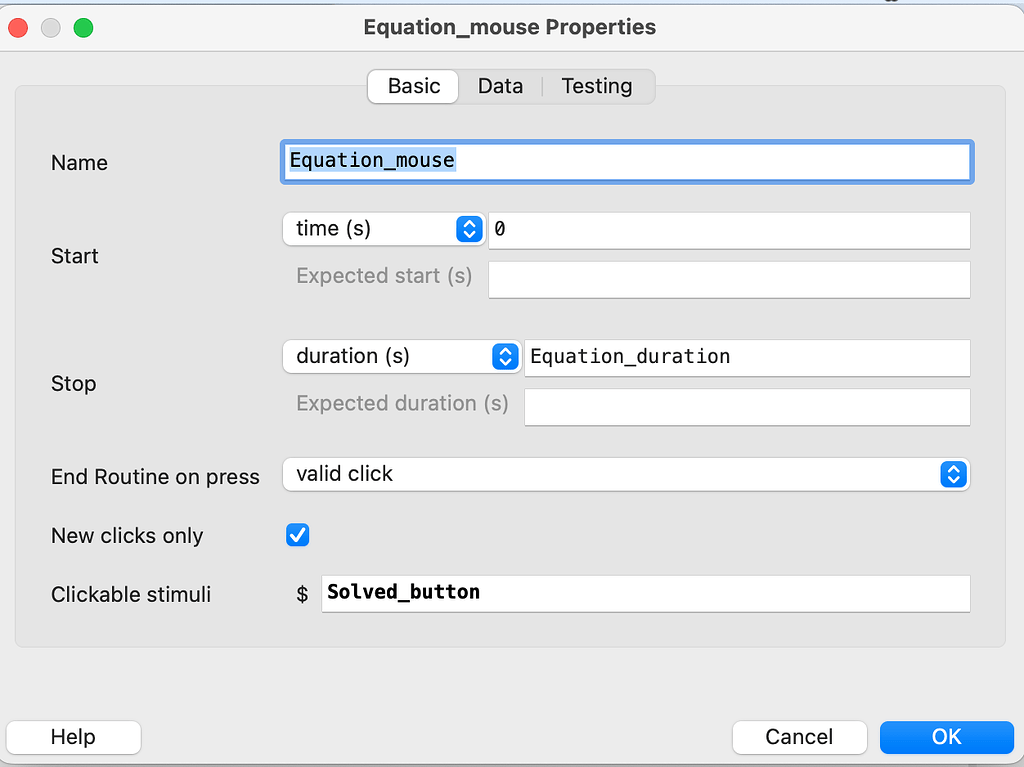
Task: Click the stepper arrows on the time (s) selector
Action: tap(467, 229)
